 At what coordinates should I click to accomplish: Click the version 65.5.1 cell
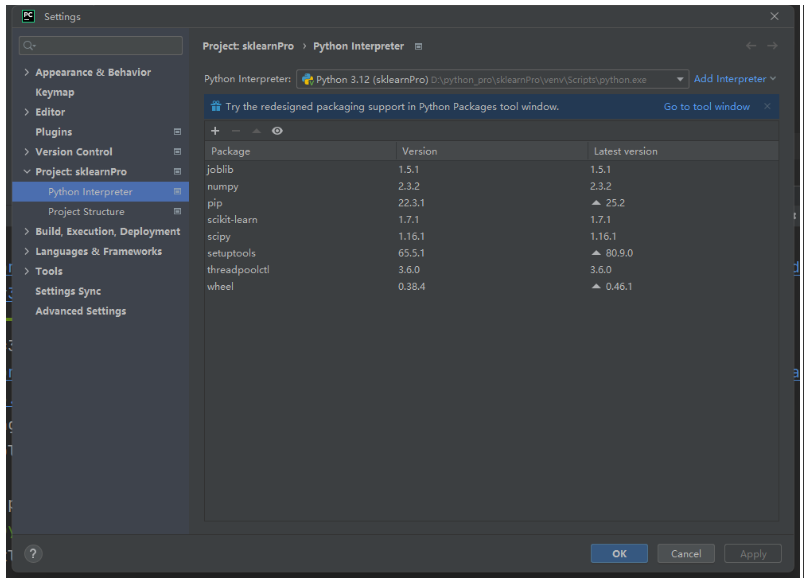[411, 253]
